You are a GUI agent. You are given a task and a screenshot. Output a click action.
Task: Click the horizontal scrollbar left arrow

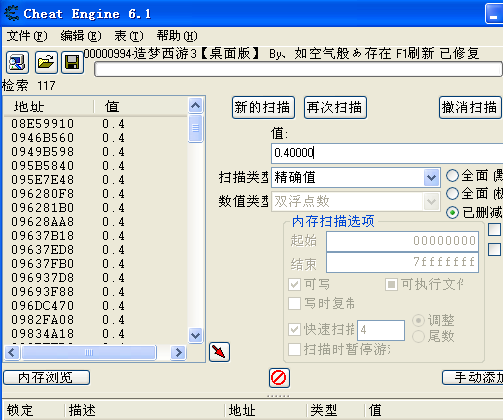tap(12, 352)
